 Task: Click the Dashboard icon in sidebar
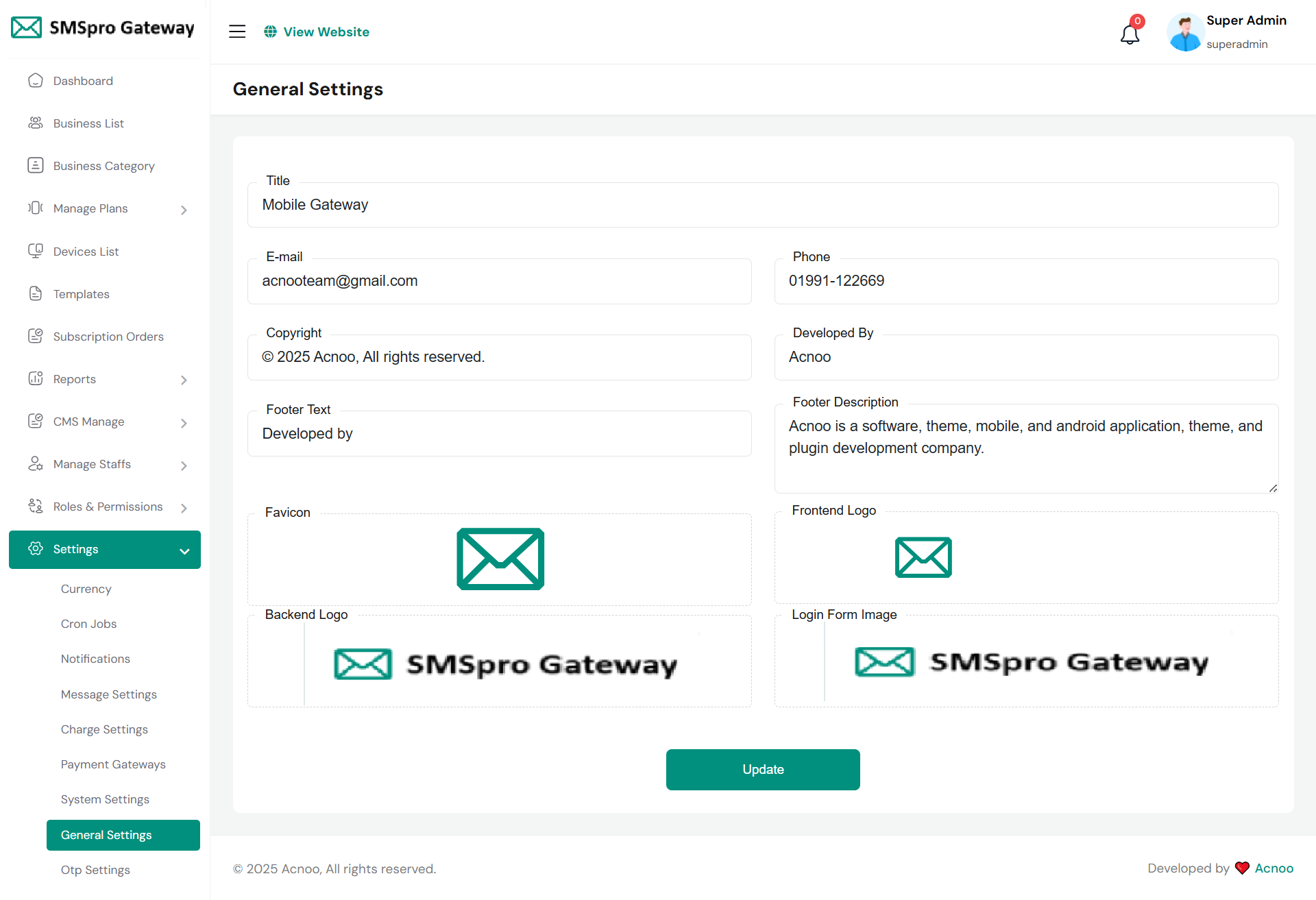36,81
